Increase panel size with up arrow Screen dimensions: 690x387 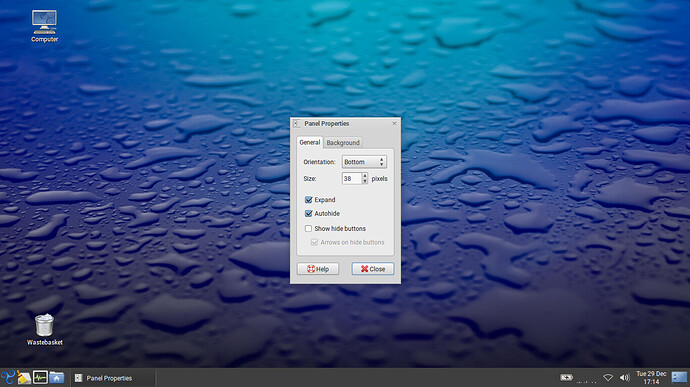(364, 176)
